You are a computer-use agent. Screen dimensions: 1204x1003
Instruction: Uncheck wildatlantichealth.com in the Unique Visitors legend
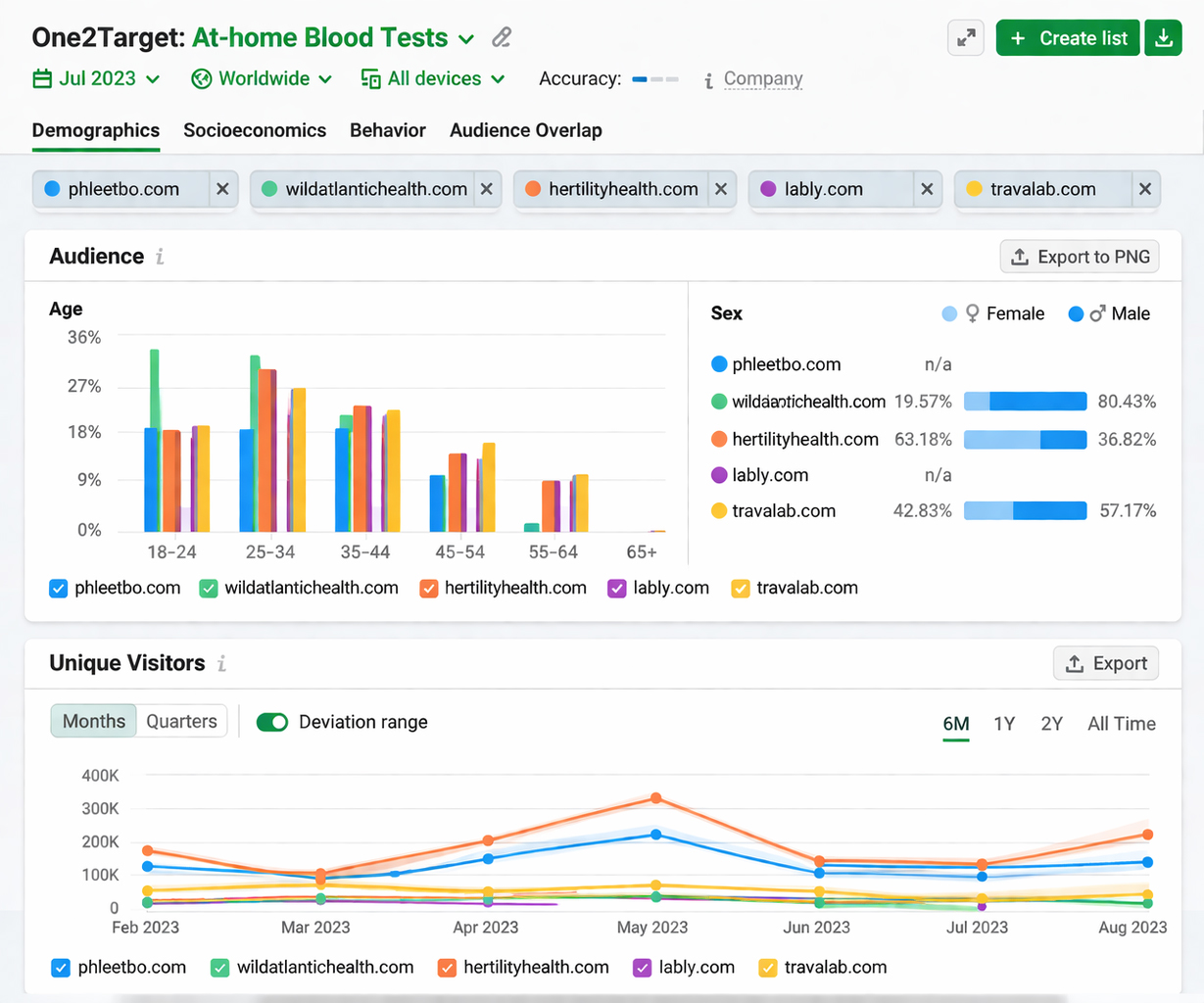click(x=220, y=968)
